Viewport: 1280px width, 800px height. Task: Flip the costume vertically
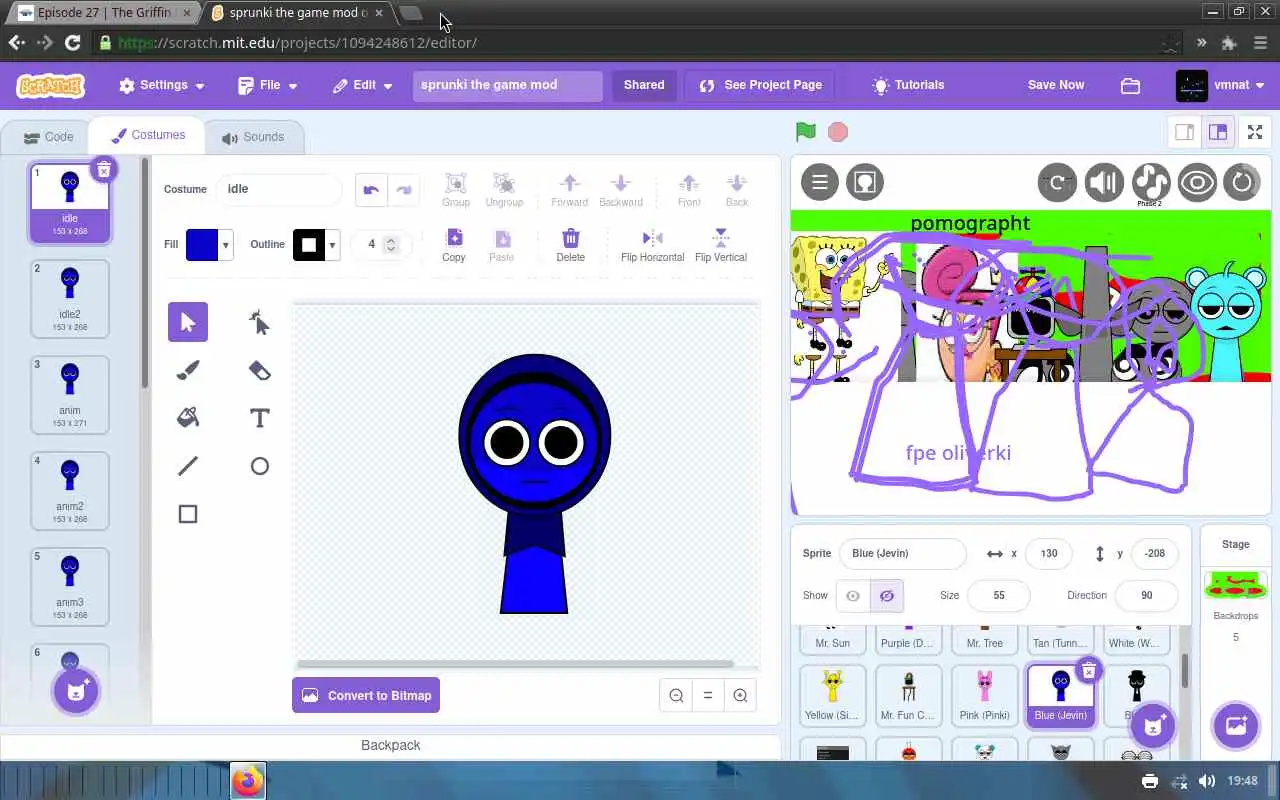click(x=721, y=244)
